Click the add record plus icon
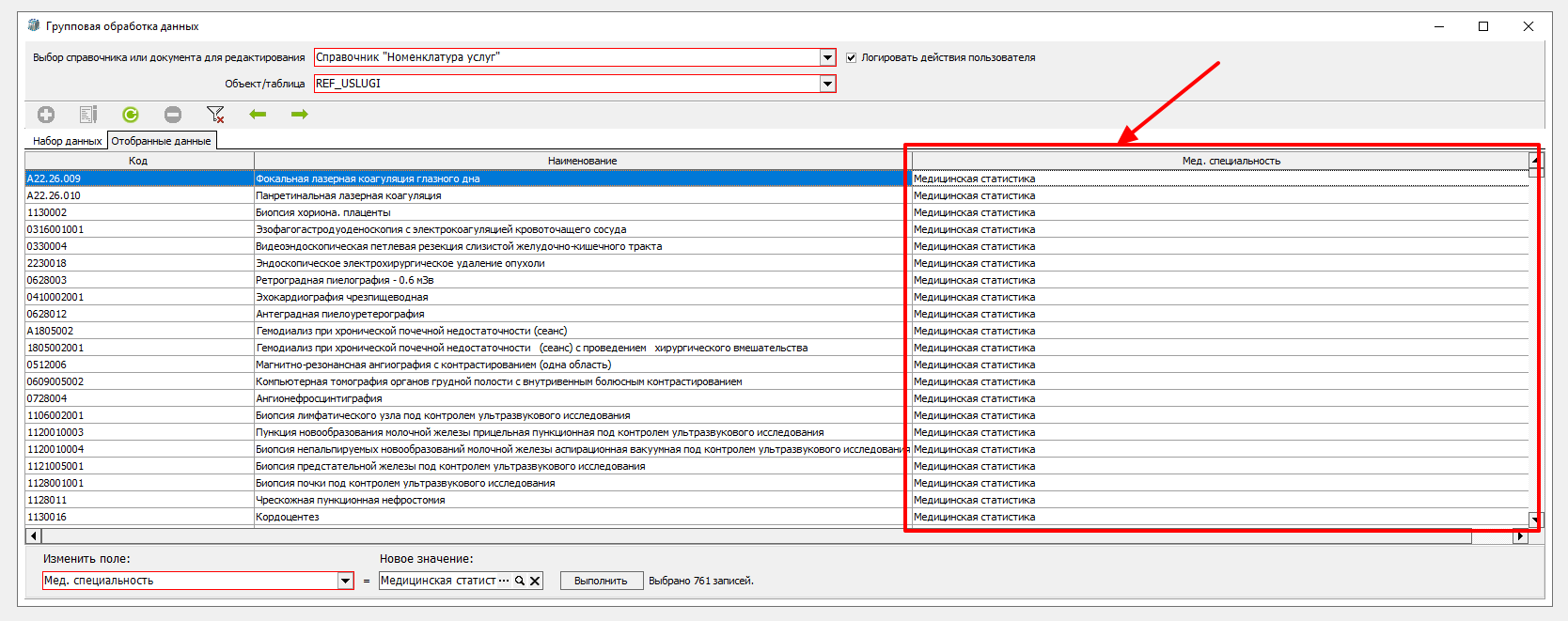1568x621 pixels. (46, 115)
